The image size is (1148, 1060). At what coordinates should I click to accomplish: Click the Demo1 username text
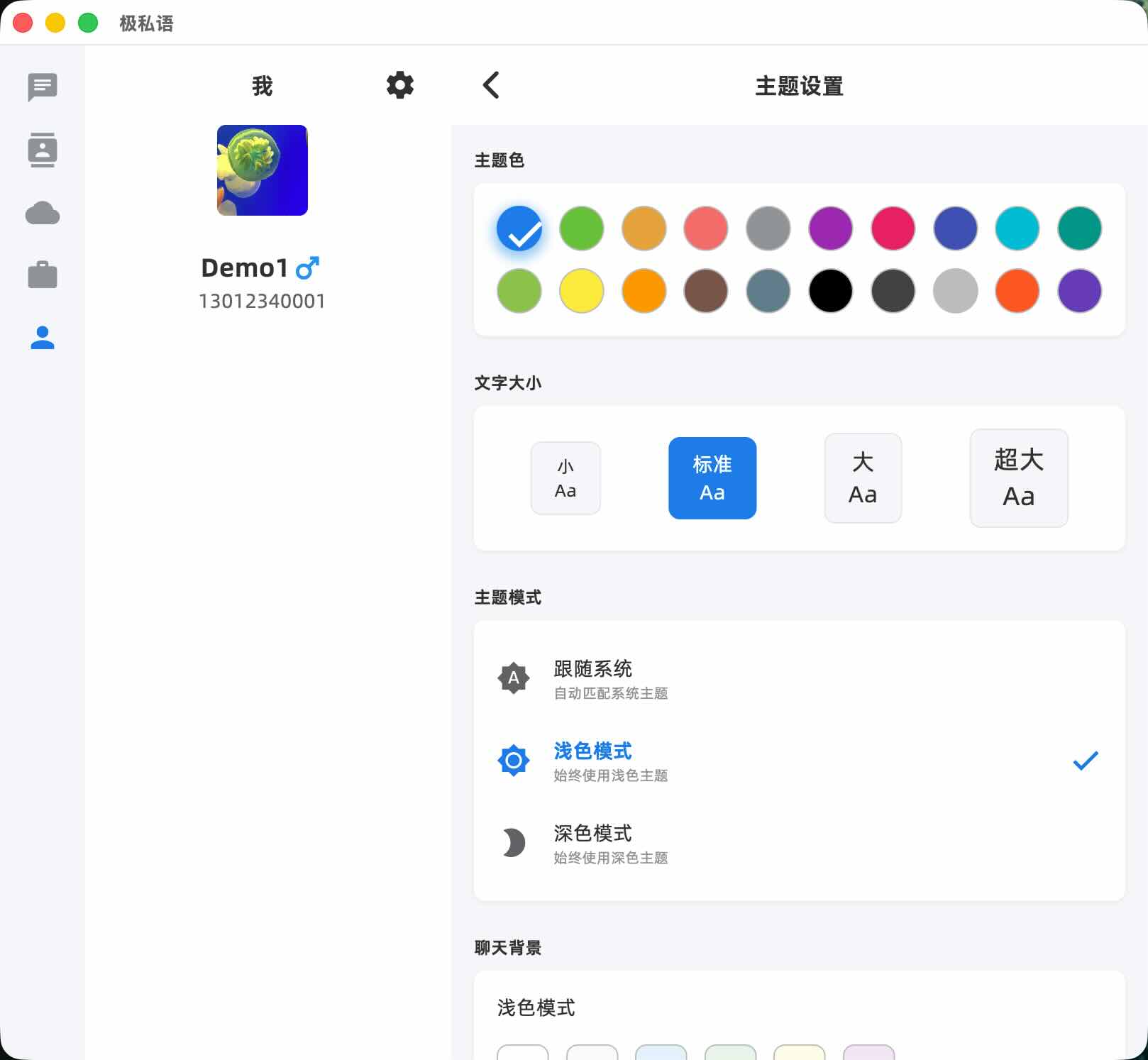coord(245,268)
